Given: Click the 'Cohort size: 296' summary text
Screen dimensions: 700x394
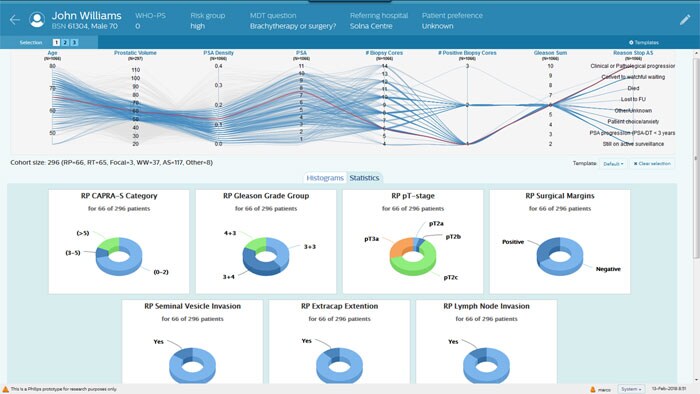Looking at the screenshot, I should (112, 162).
